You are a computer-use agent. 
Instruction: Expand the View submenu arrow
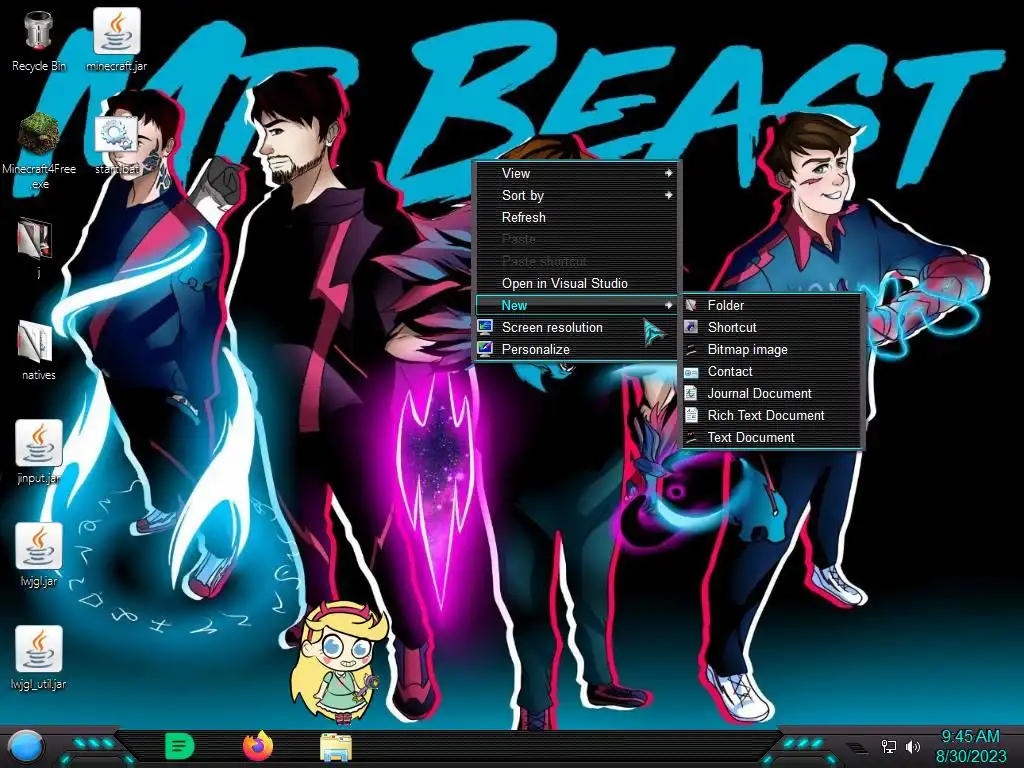[x=668, y=173]
